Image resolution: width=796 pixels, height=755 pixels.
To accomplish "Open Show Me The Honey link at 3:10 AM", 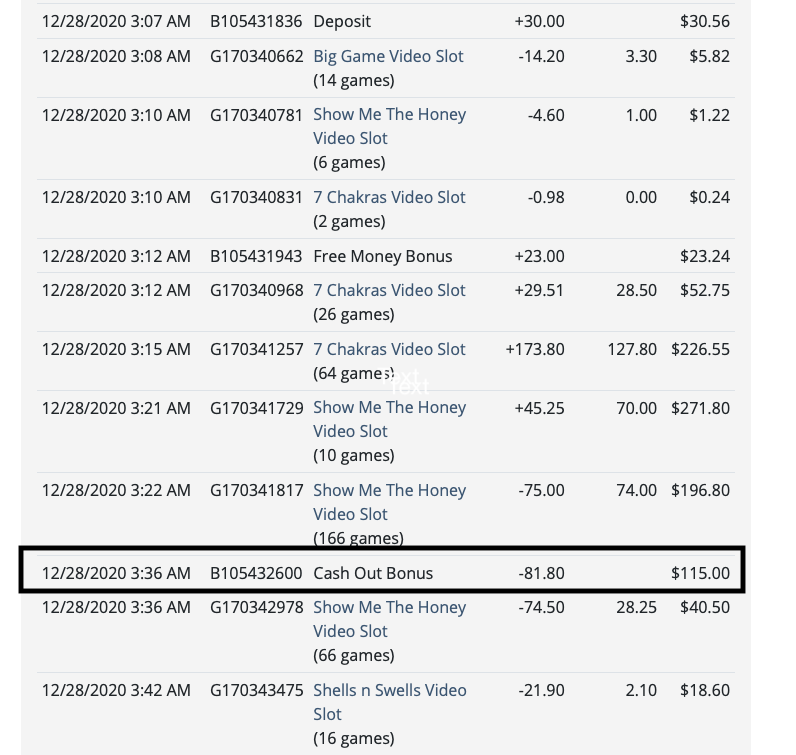I will pos(389,126).
